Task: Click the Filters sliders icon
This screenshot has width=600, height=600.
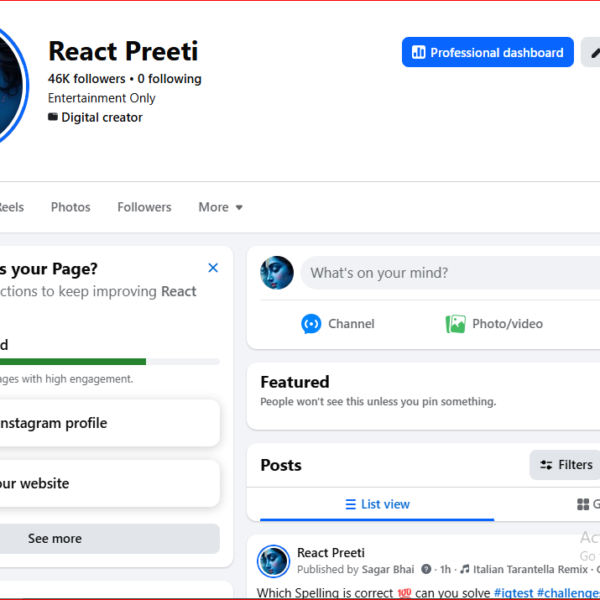Action: point(546,465)
